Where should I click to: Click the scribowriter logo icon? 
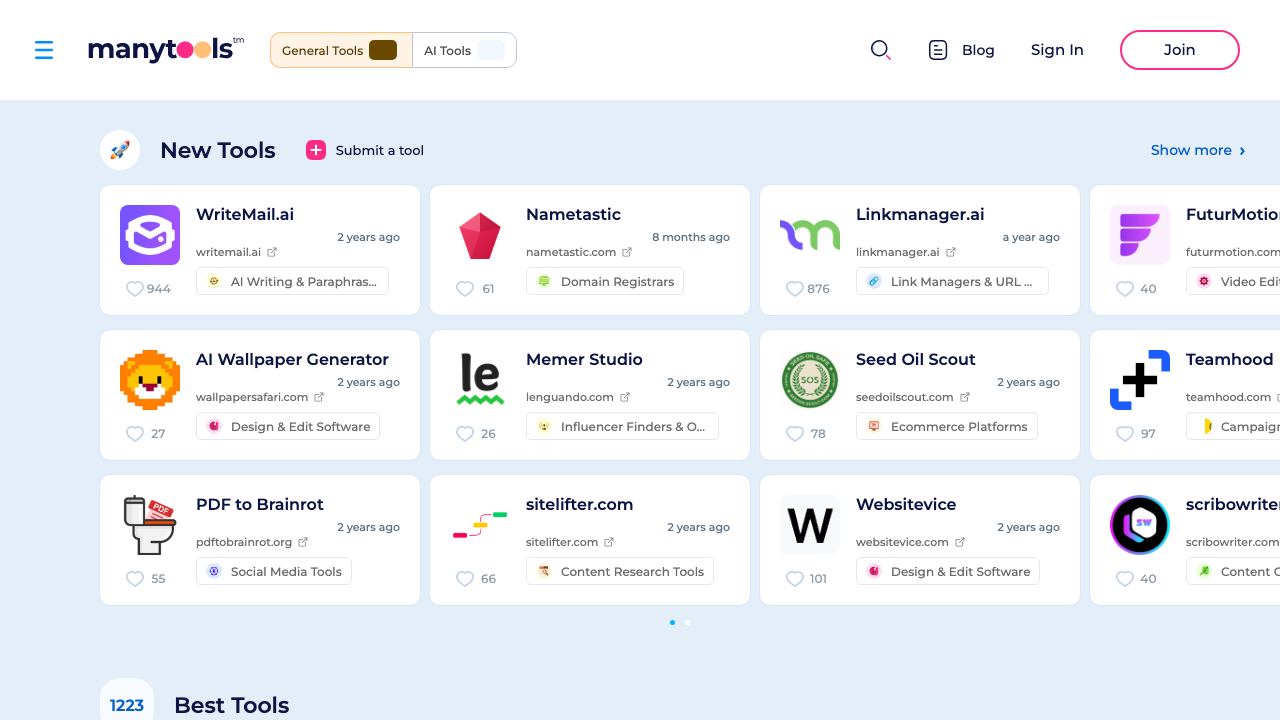click(1140, 525)
